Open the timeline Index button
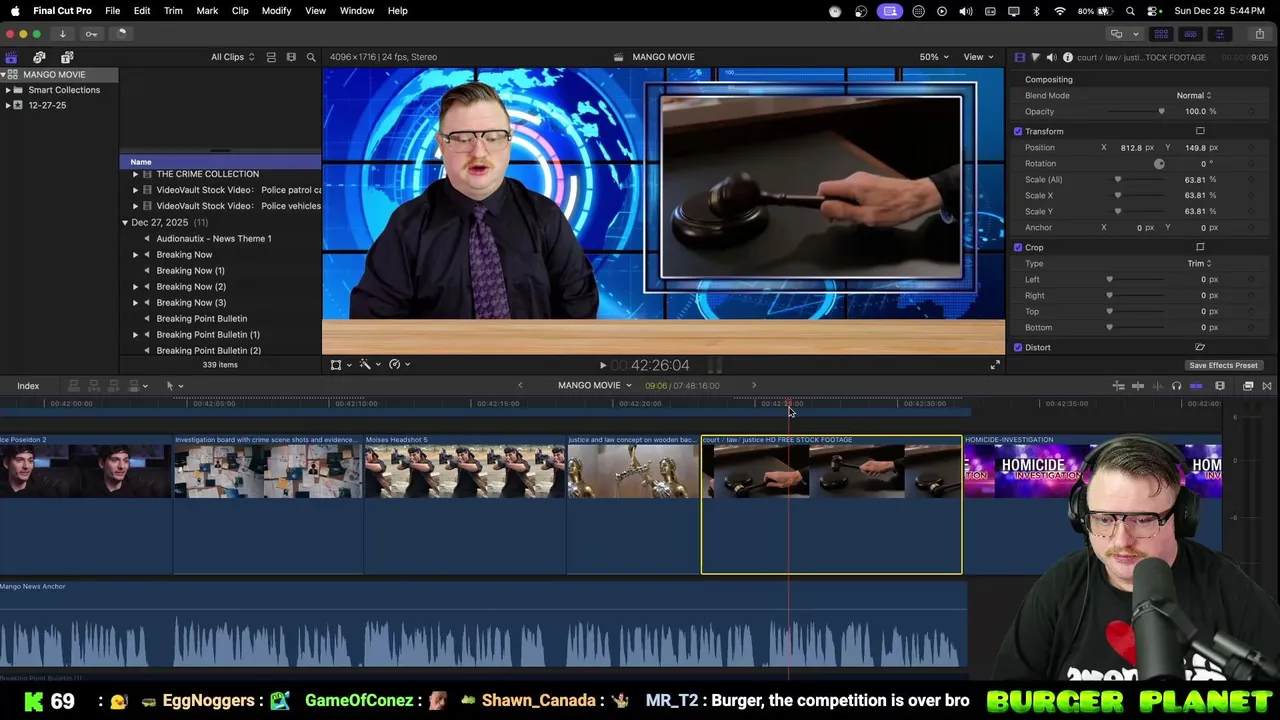The height and width of the screenshot is (720, 1280). pos(28,386)
